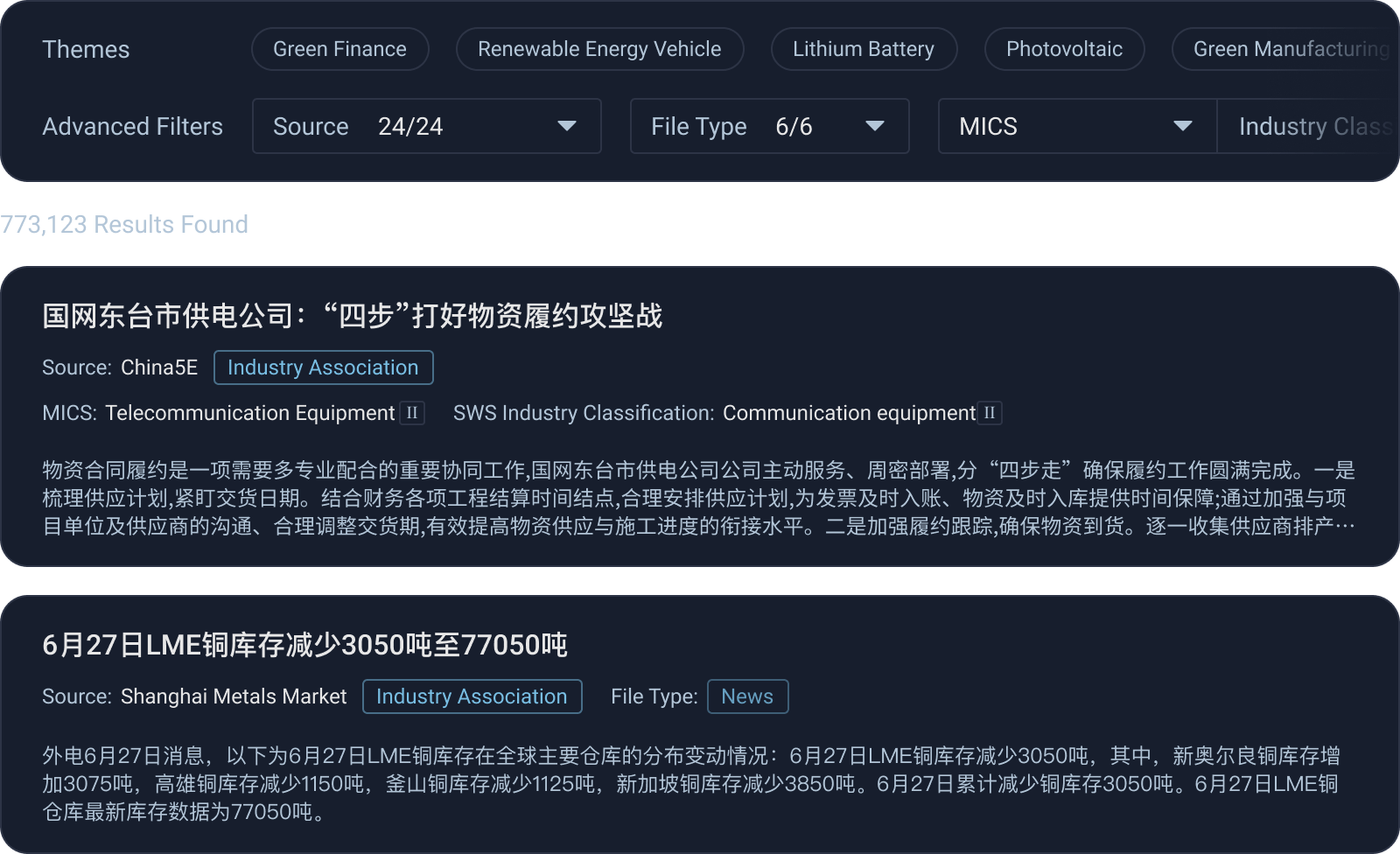Choose the Lithium Battery theme chip
This screenshot has width=1400, height=854.
click(864, 49)
